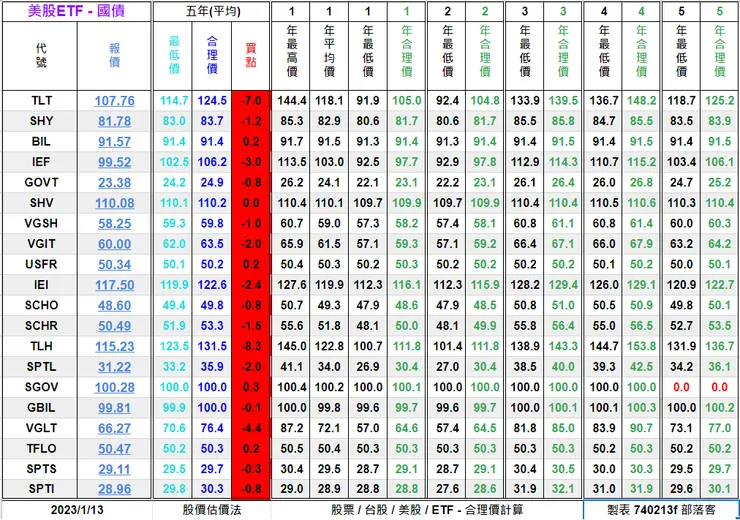Select the USFR ticker cell
Screen dimensions: 740x520
coord(41,264)
